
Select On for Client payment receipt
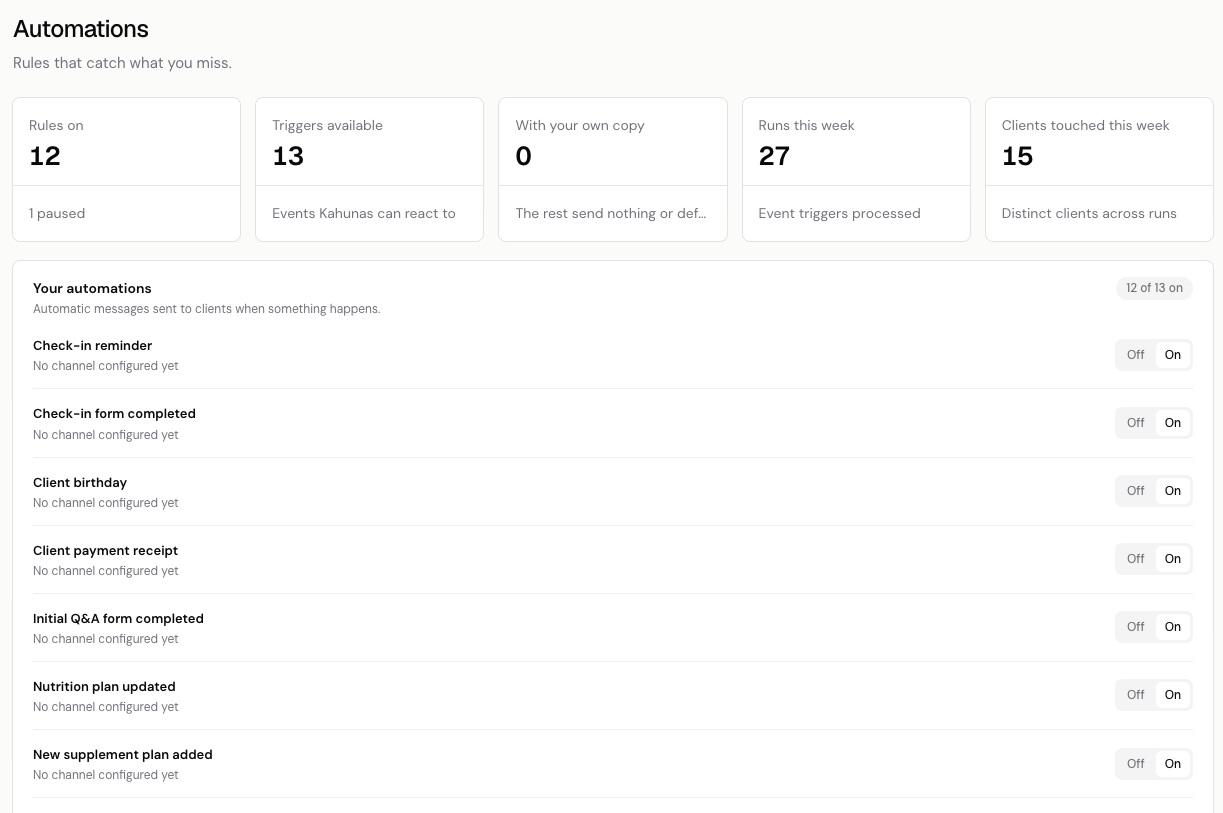(x=1173, y=559)
